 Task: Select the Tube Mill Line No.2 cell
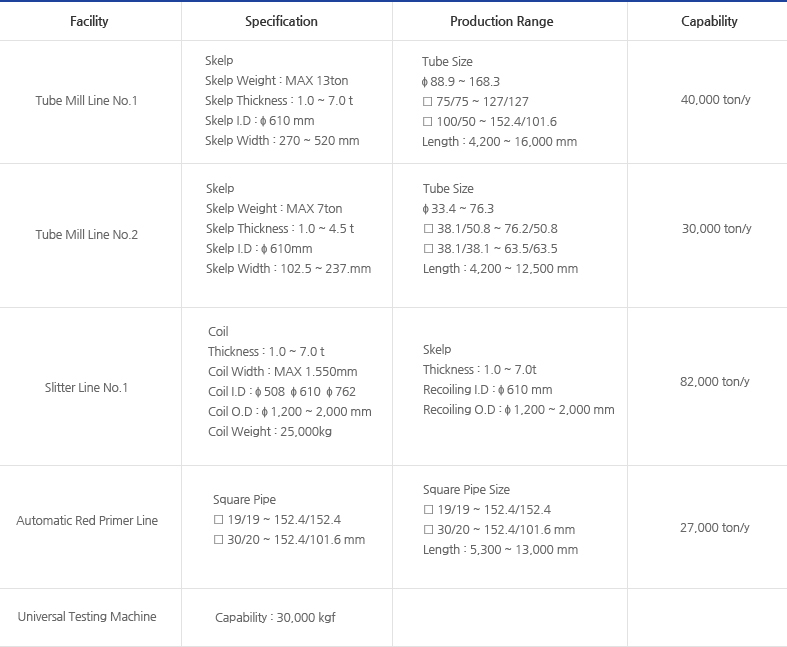[86, 235]
